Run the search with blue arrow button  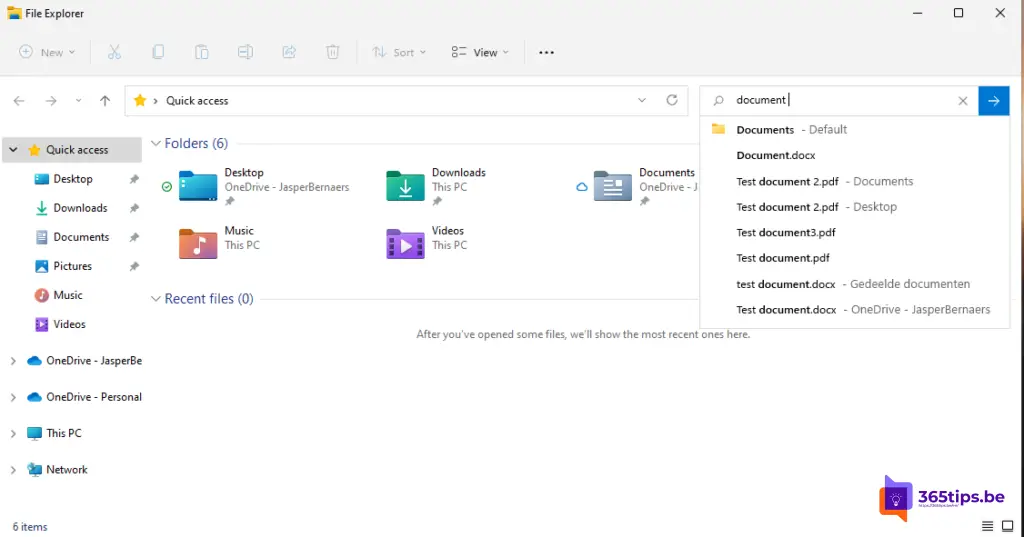993,100
